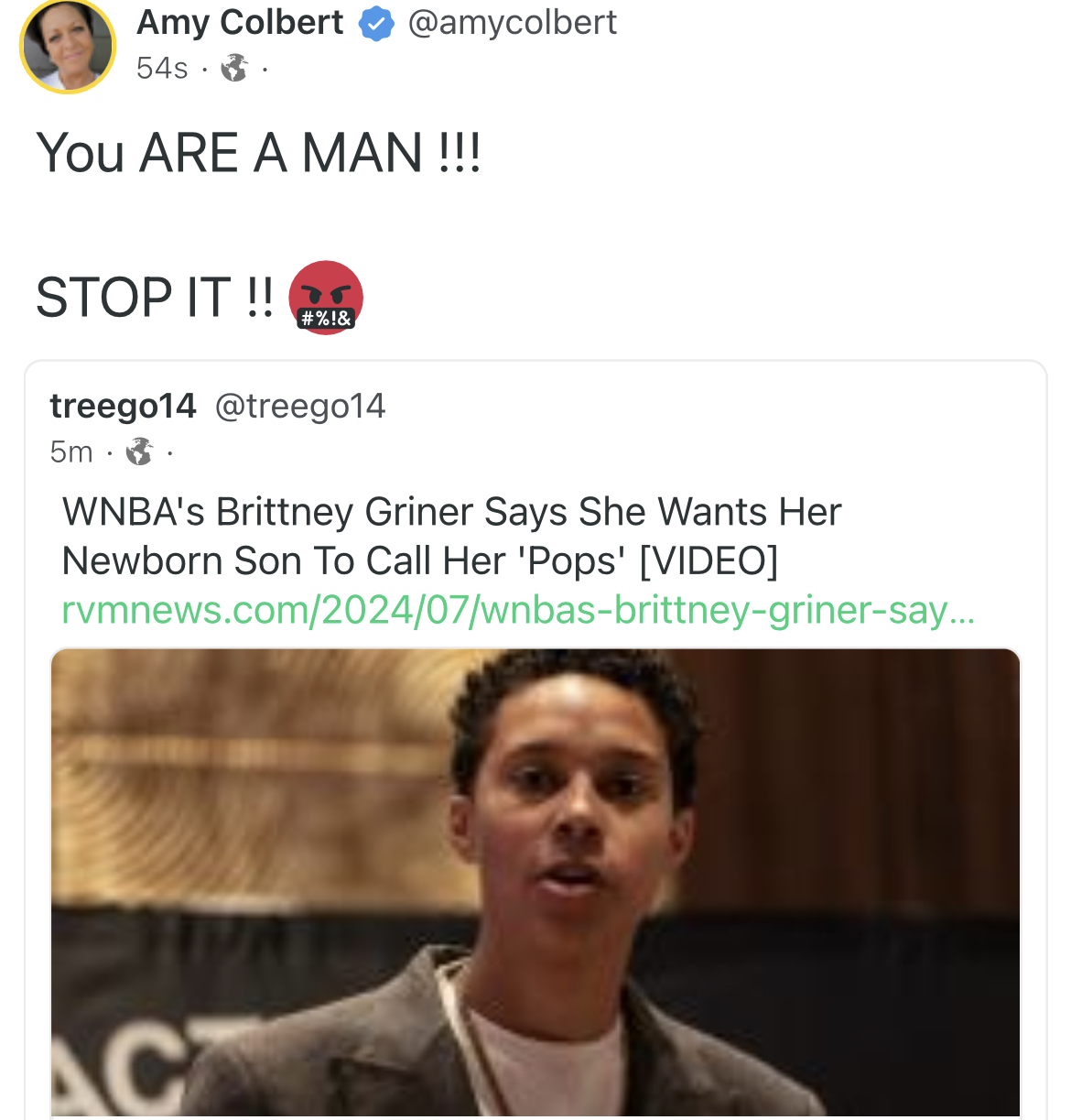Open the bold treego14 display name
This screenshot has width=1071, height=1120.
click(123, 406)
